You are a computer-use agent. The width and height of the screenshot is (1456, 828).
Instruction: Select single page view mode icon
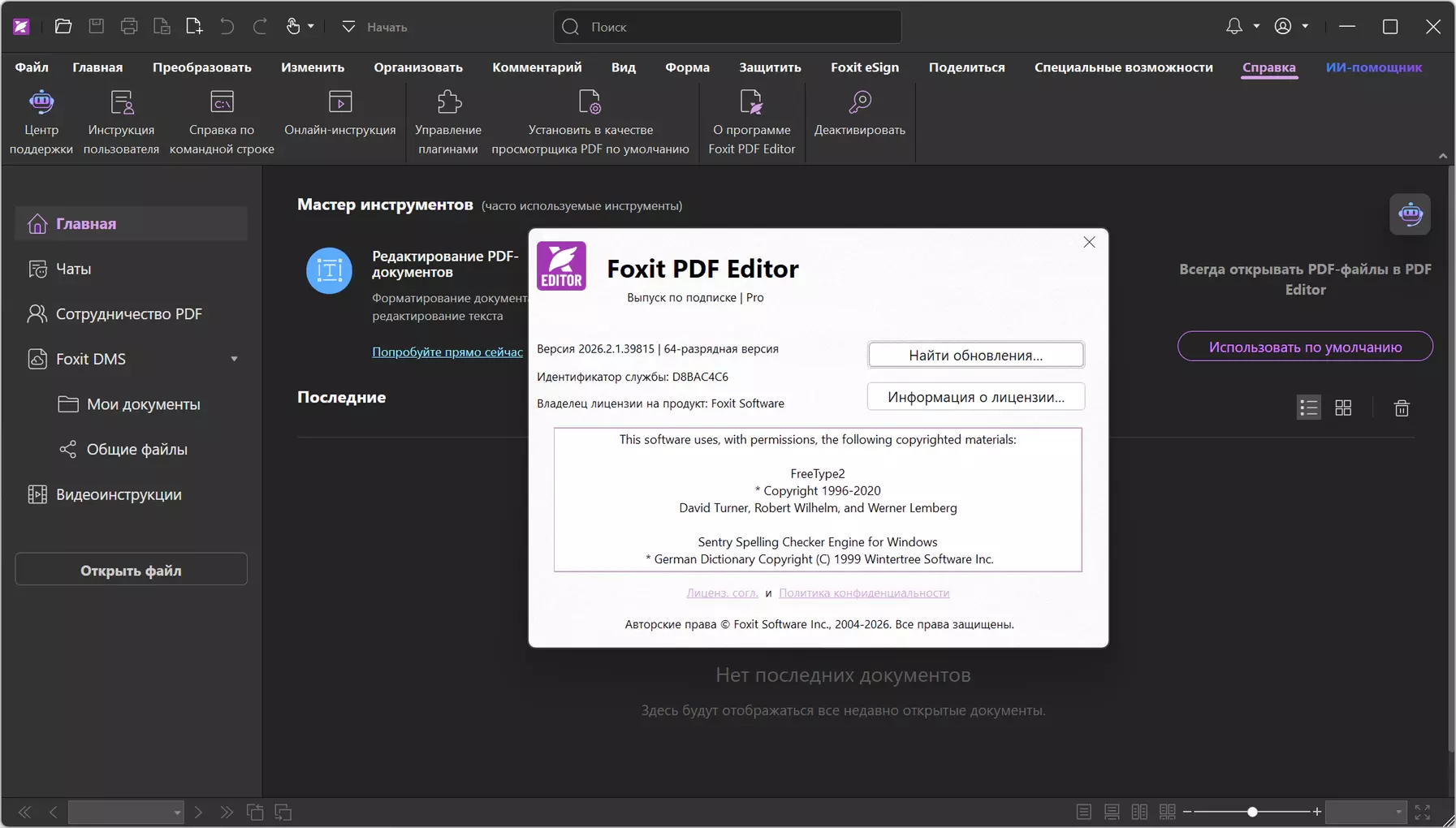1084,812
